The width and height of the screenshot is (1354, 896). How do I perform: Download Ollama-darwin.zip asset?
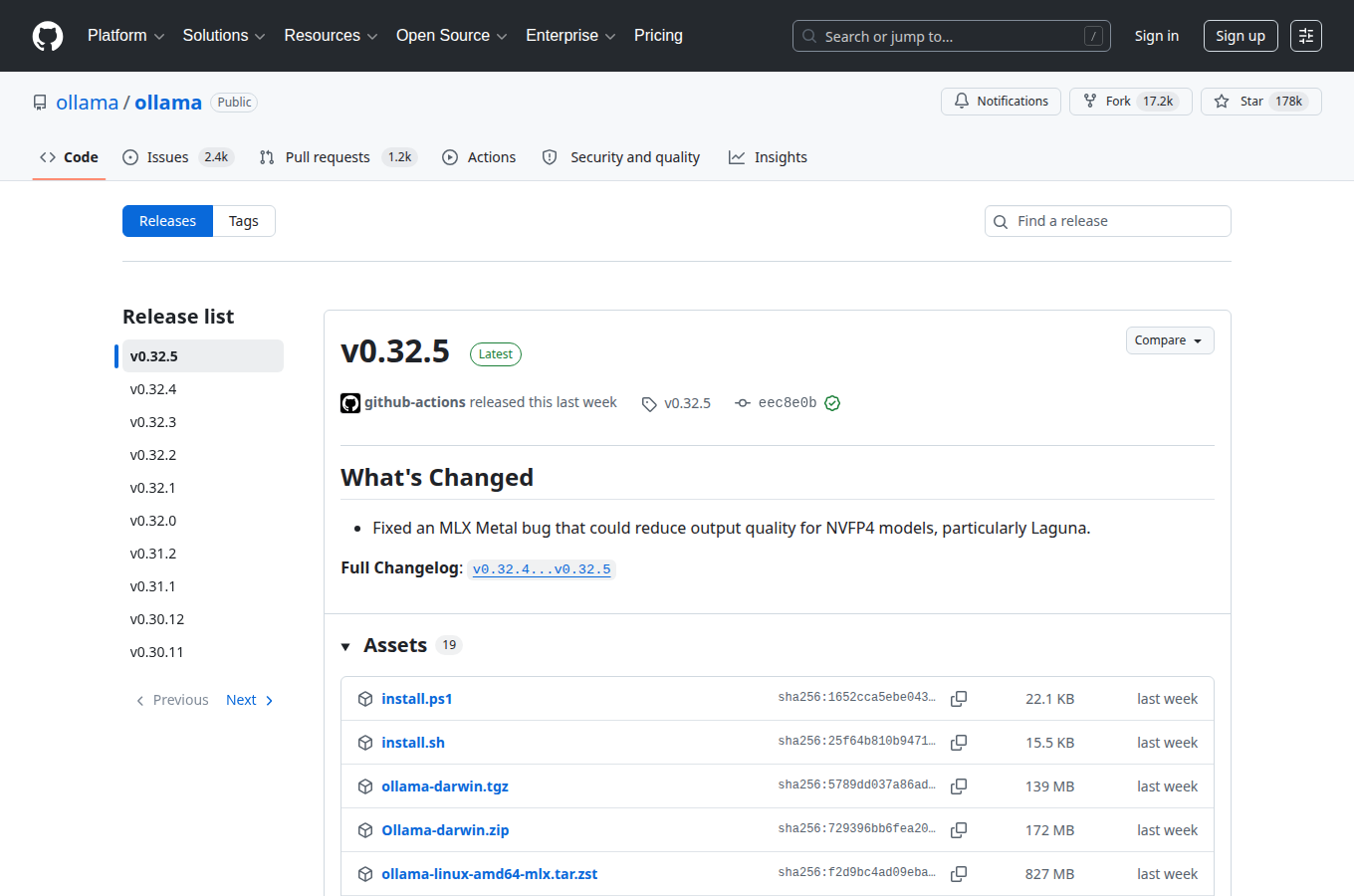(x=445, y=830)
